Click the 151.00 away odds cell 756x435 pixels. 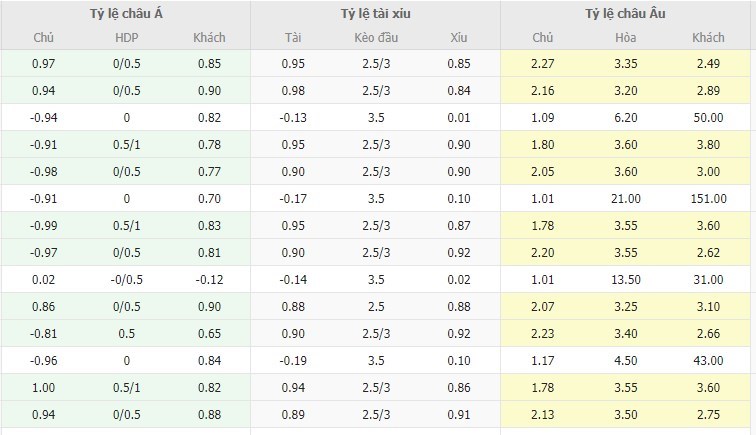(x=708, y=199)
